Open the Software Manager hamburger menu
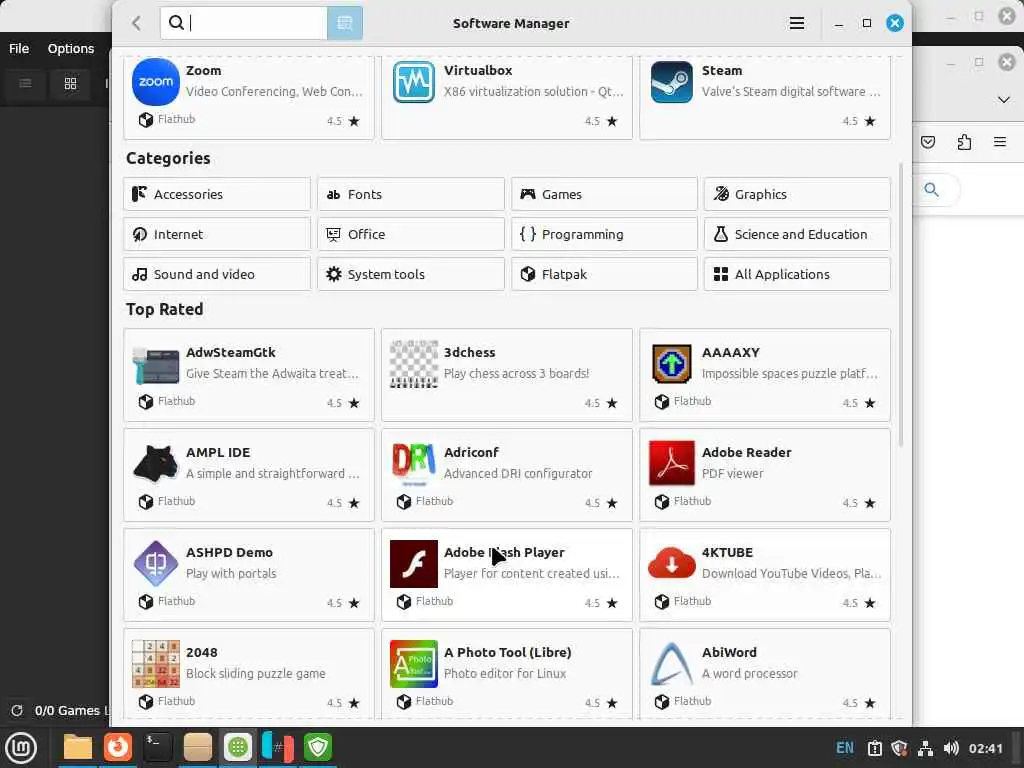1024x768 pixels. point(796,24)
